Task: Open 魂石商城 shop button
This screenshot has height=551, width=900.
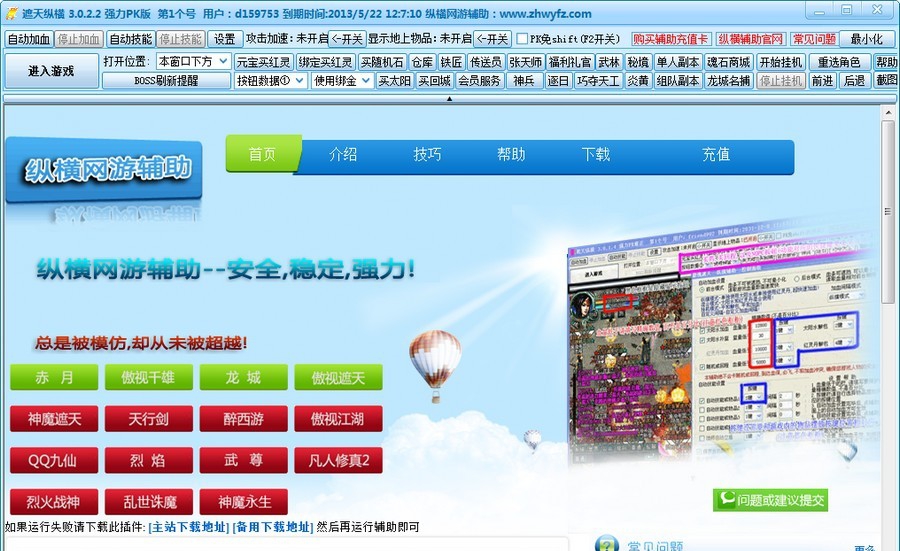Action: (728, 62)
